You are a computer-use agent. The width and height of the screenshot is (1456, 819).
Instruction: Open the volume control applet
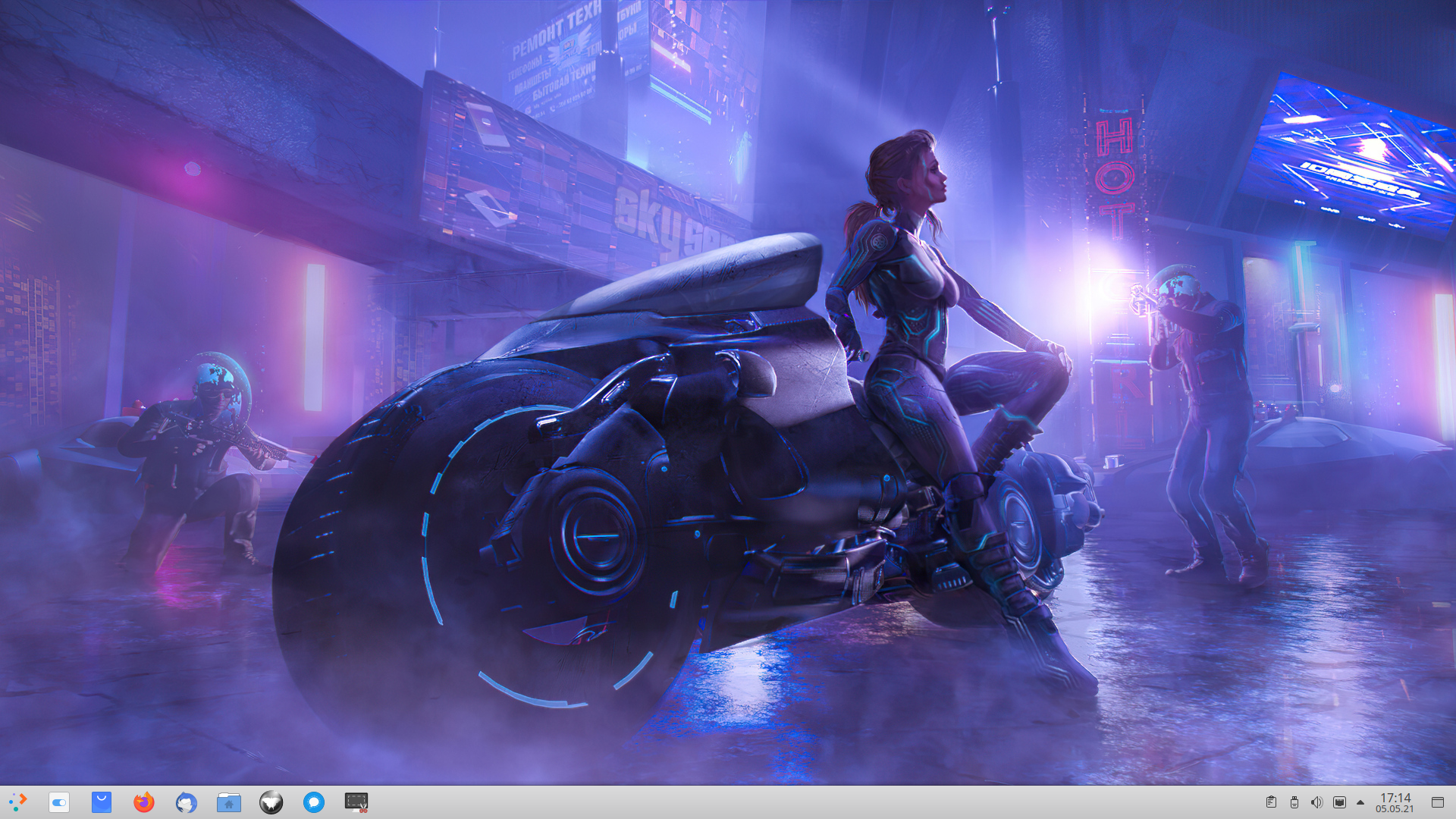[x=1316, y=802]
